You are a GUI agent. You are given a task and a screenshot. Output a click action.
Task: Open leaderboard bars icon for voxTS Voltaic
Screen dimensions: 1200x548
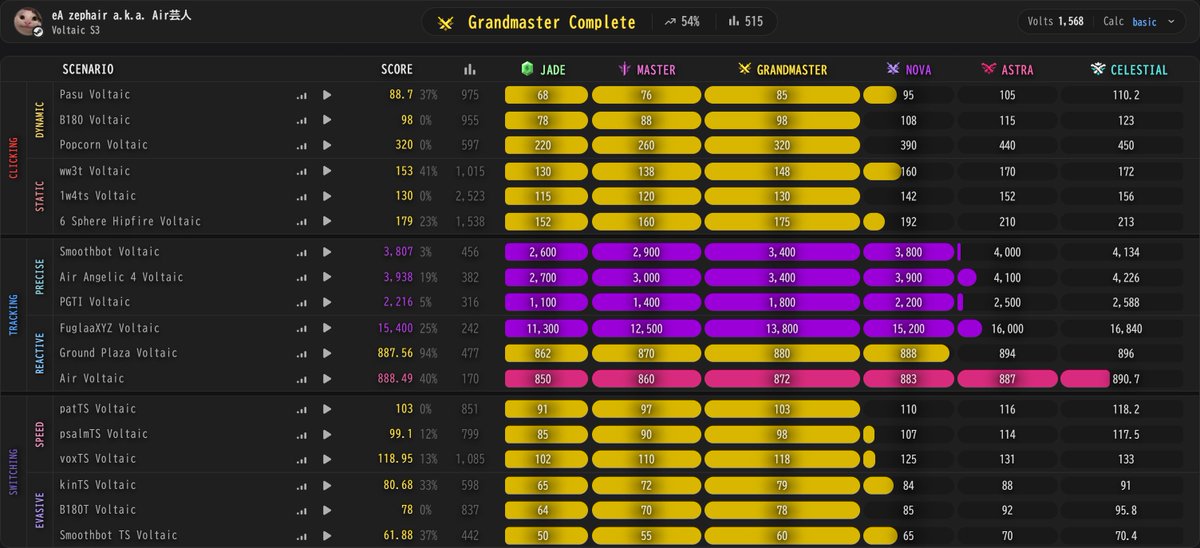[x=301, y=460]
